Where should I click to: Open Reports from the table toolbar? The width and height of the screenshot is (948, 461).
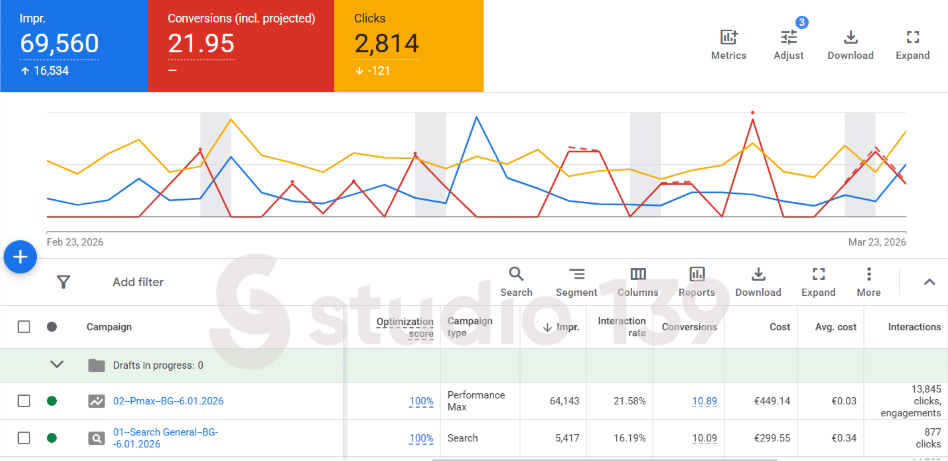[x=696, y=274]
